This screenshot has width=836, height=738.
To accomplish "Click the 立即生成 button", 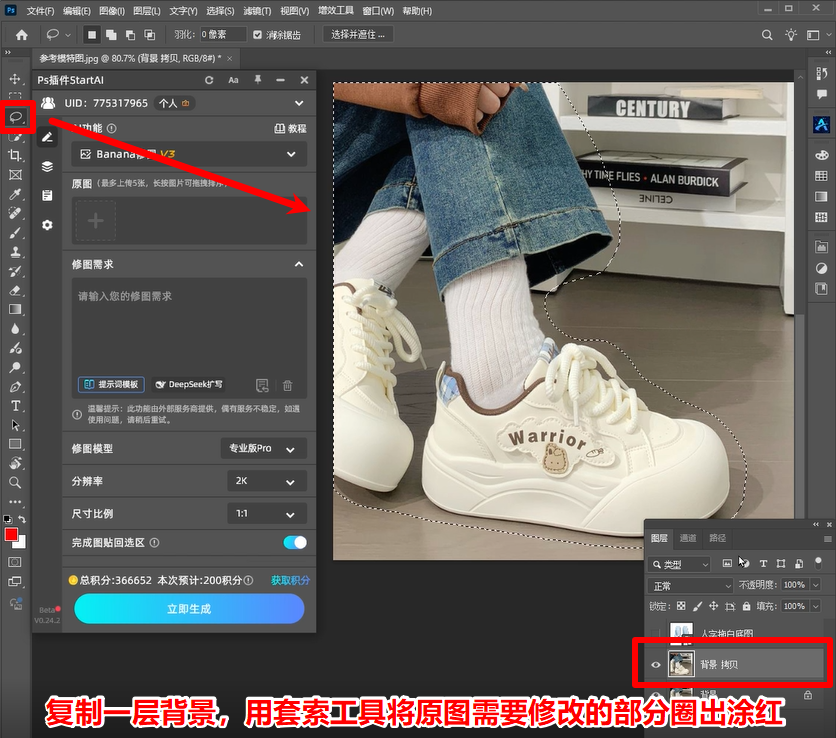I will 189,609.
